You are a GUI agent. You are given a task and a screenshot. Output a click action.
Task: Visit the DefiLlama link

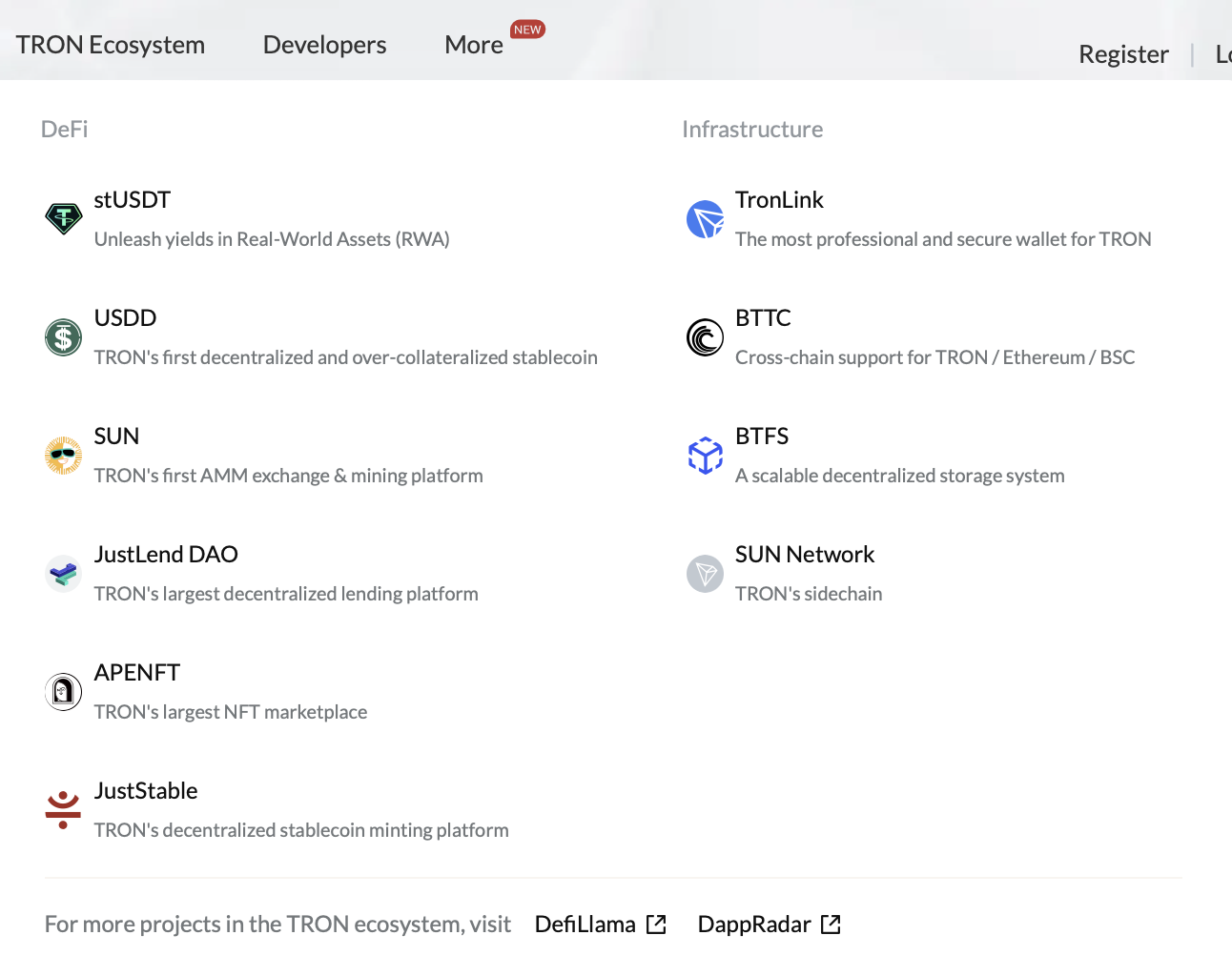pos(585,925)
